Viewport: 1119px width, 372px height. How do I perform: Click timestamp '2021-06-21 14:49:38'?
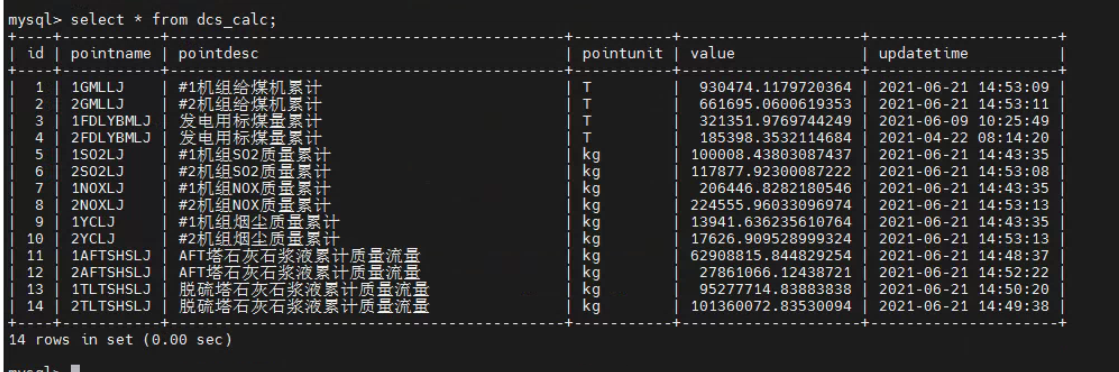[963, 306]
